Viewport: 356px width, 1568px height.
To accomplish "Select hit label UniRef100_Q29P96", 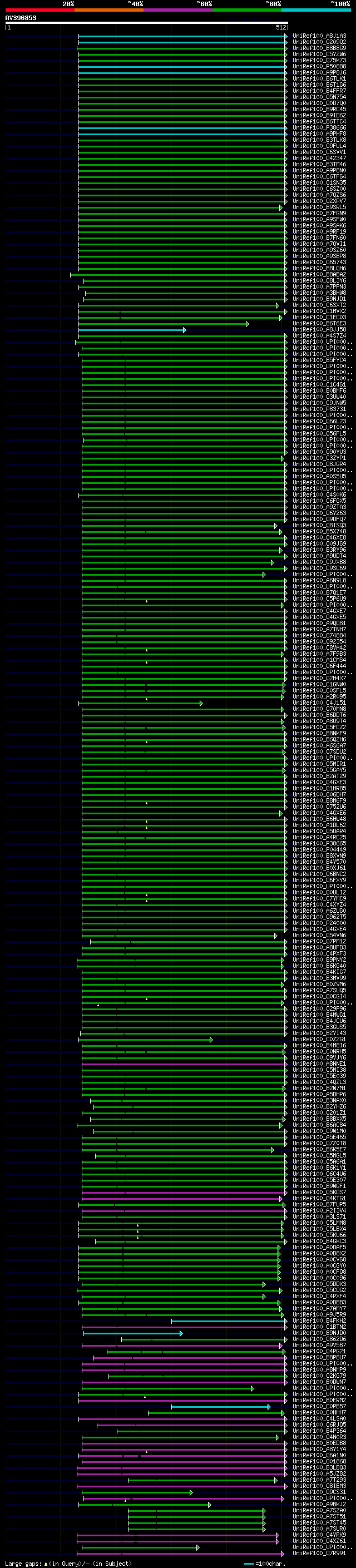I will point(319,1008).
